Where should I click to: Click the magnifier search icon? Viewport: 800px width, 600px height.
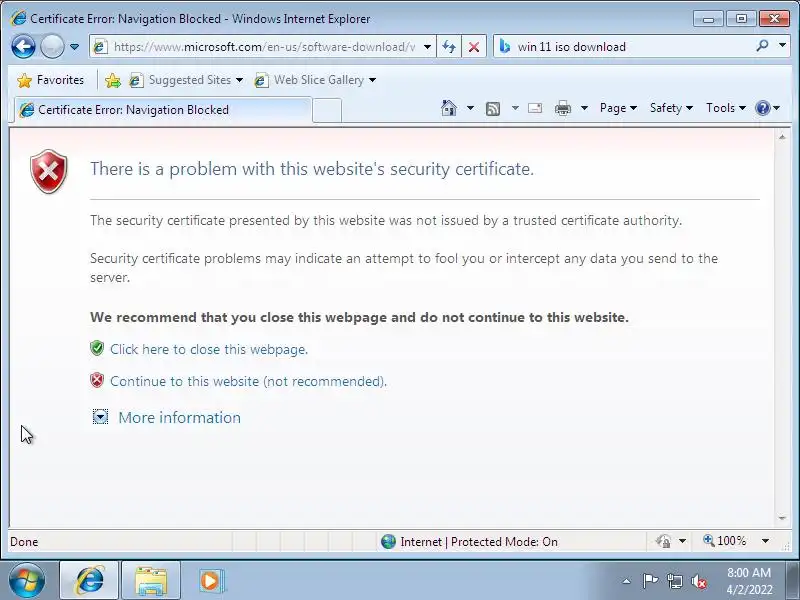coord(762,46)
